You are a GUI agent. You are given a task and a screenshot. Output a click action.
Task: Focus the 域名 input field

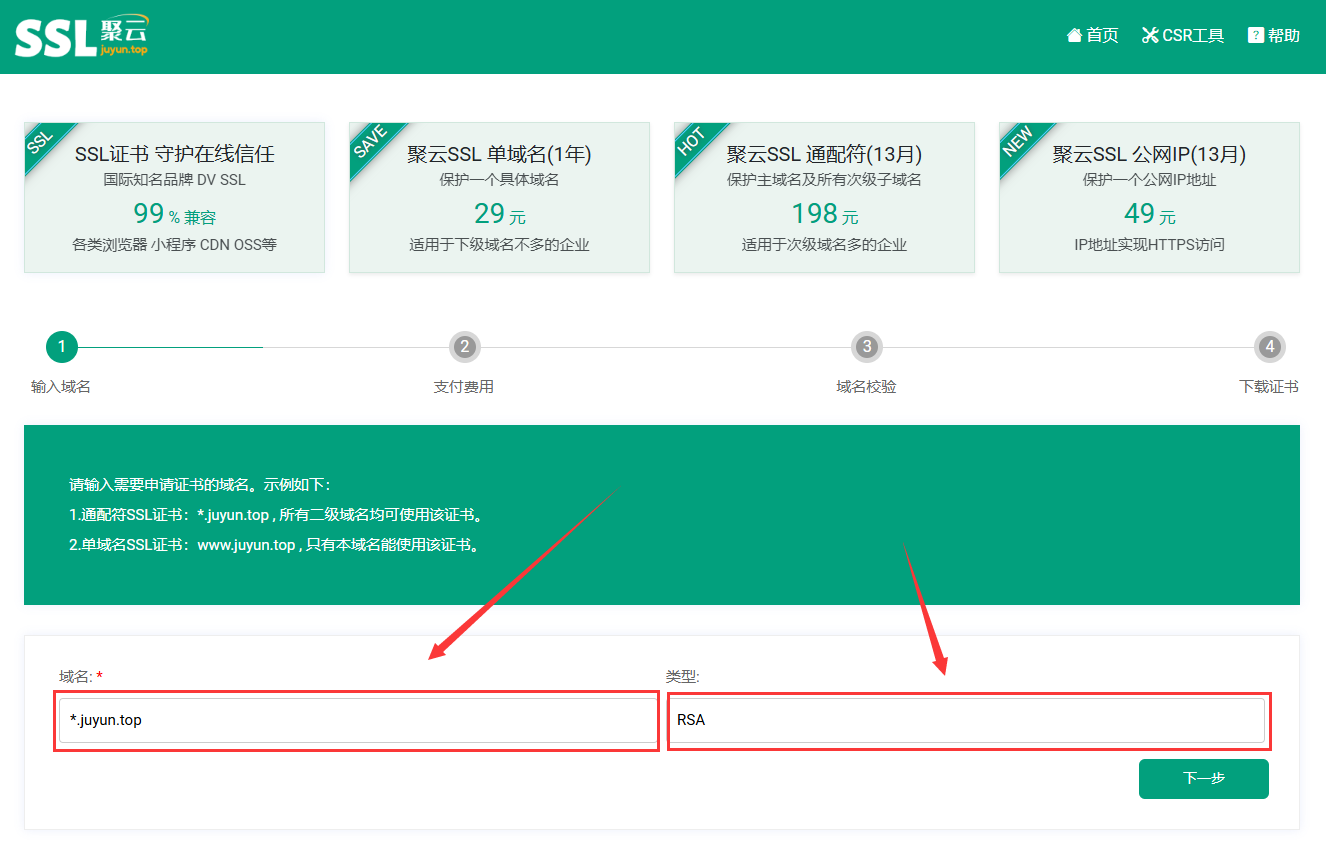click(x=356, y=720)
